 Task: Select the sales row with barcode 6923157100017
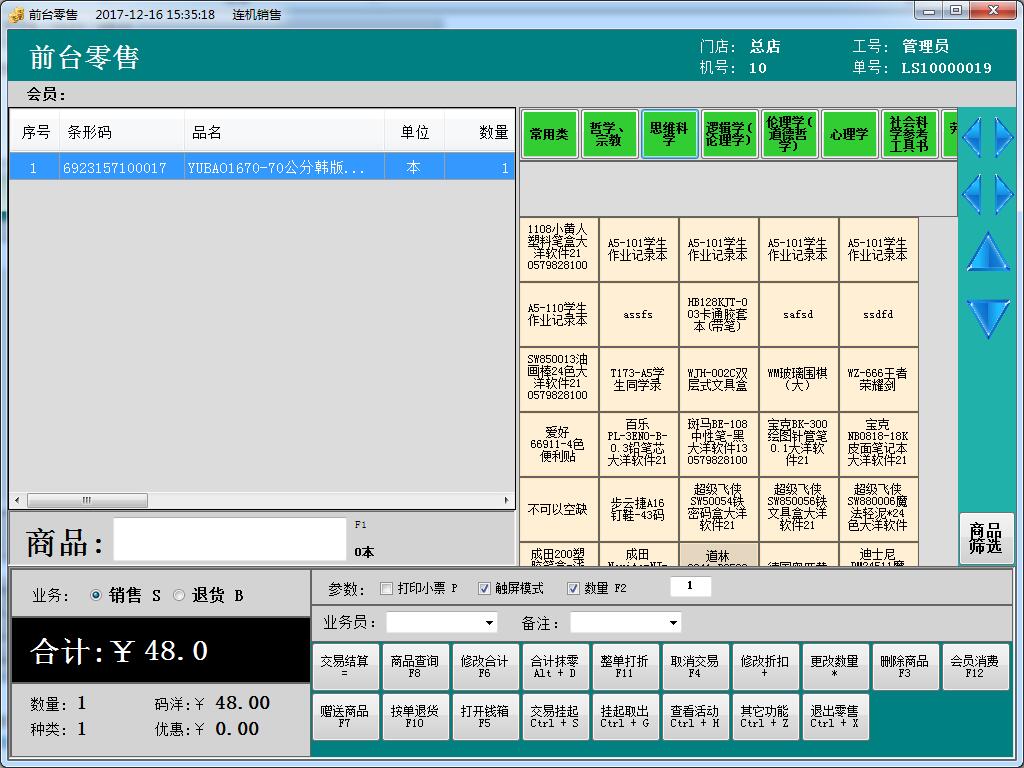click(x=262, y=167)
